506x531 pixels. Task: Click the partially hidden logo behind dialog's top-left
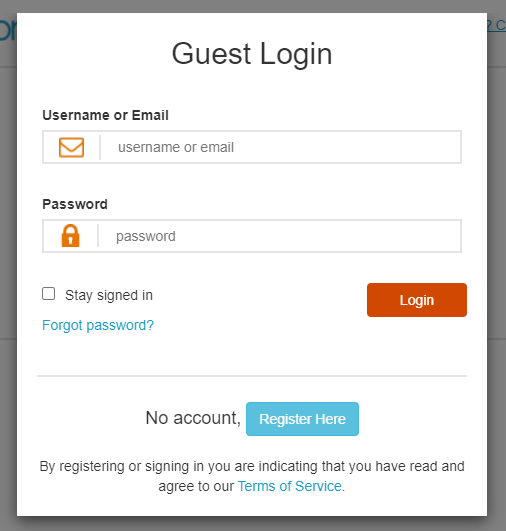8,30
